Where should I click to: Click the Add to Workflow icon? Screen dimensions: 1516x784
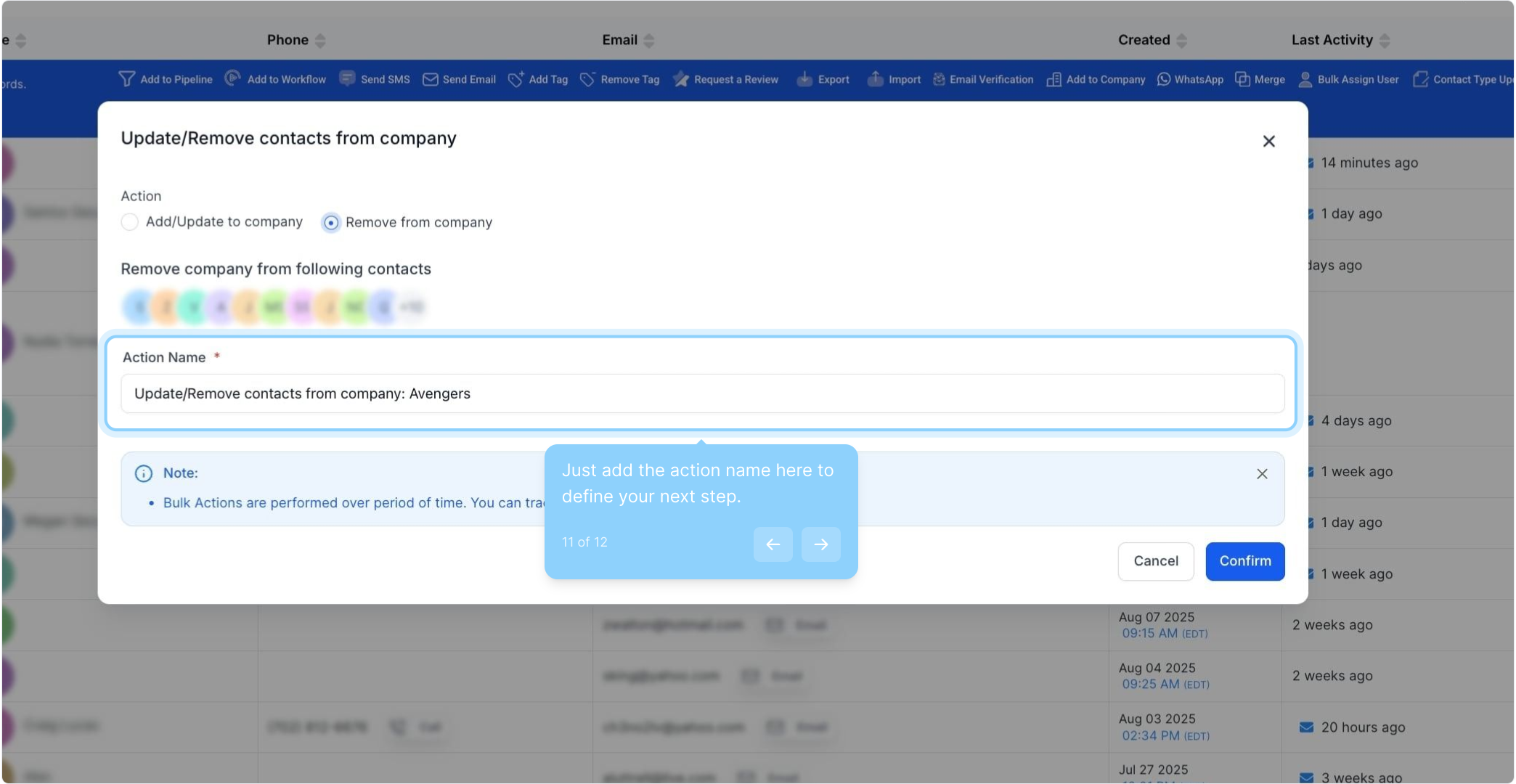(x=232, y=78)
